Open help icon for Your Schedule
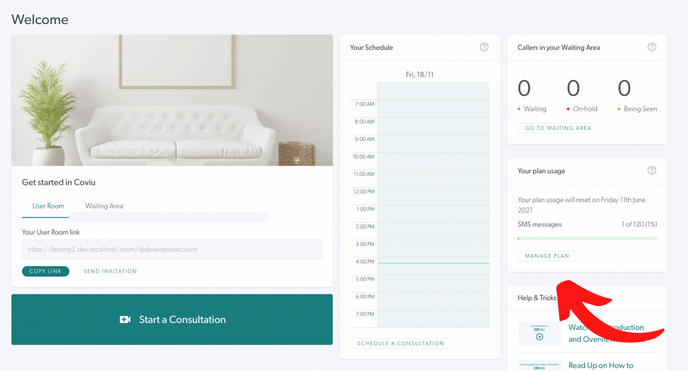The width and height of the screenshot is (688, 371). 484,47
